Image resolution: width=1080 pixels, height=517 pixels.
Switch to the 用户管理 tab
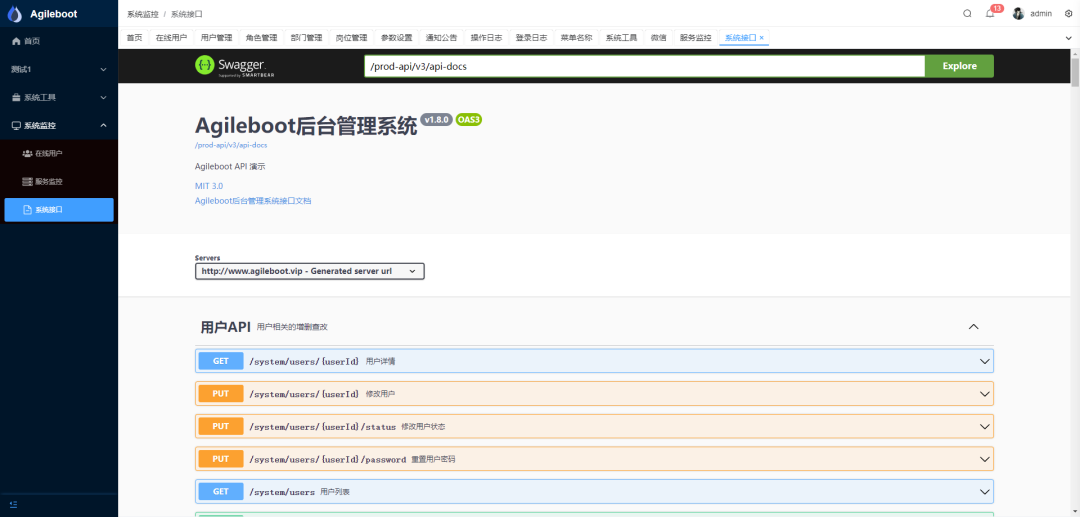tap(216, 38)
